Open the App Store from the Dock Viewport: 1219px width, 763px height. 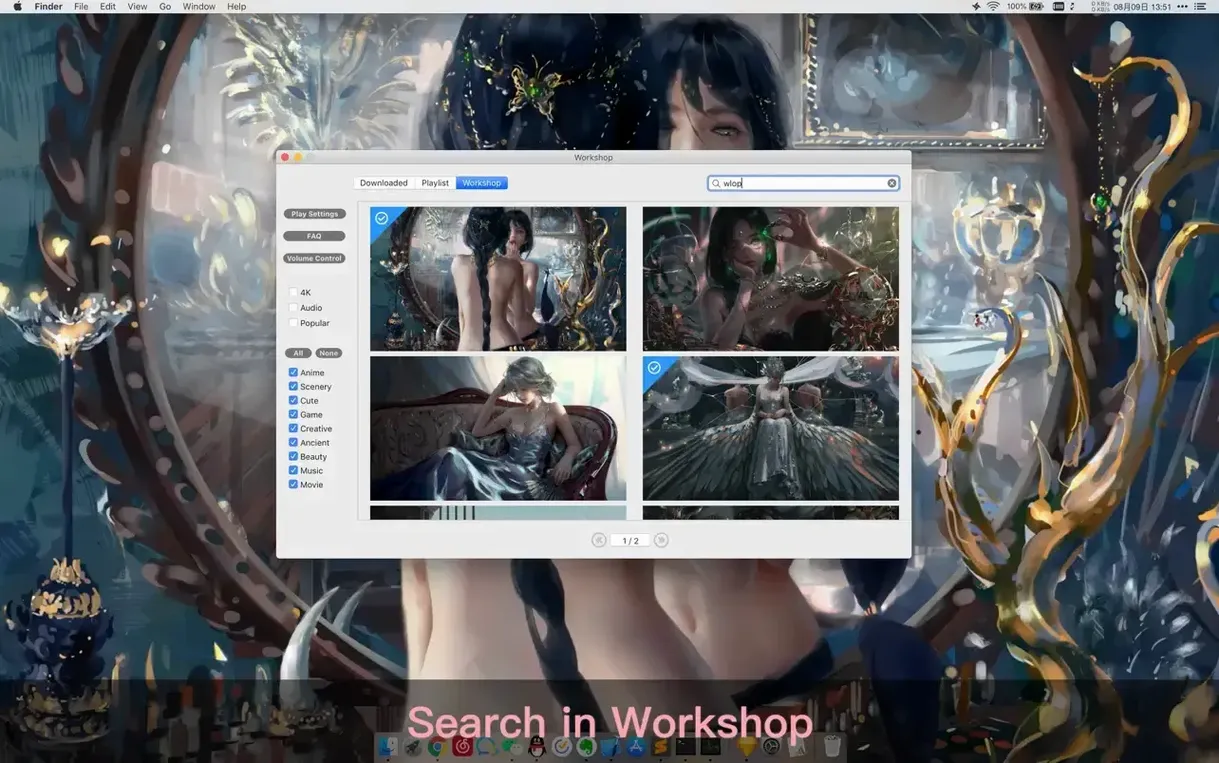(637, 747)
